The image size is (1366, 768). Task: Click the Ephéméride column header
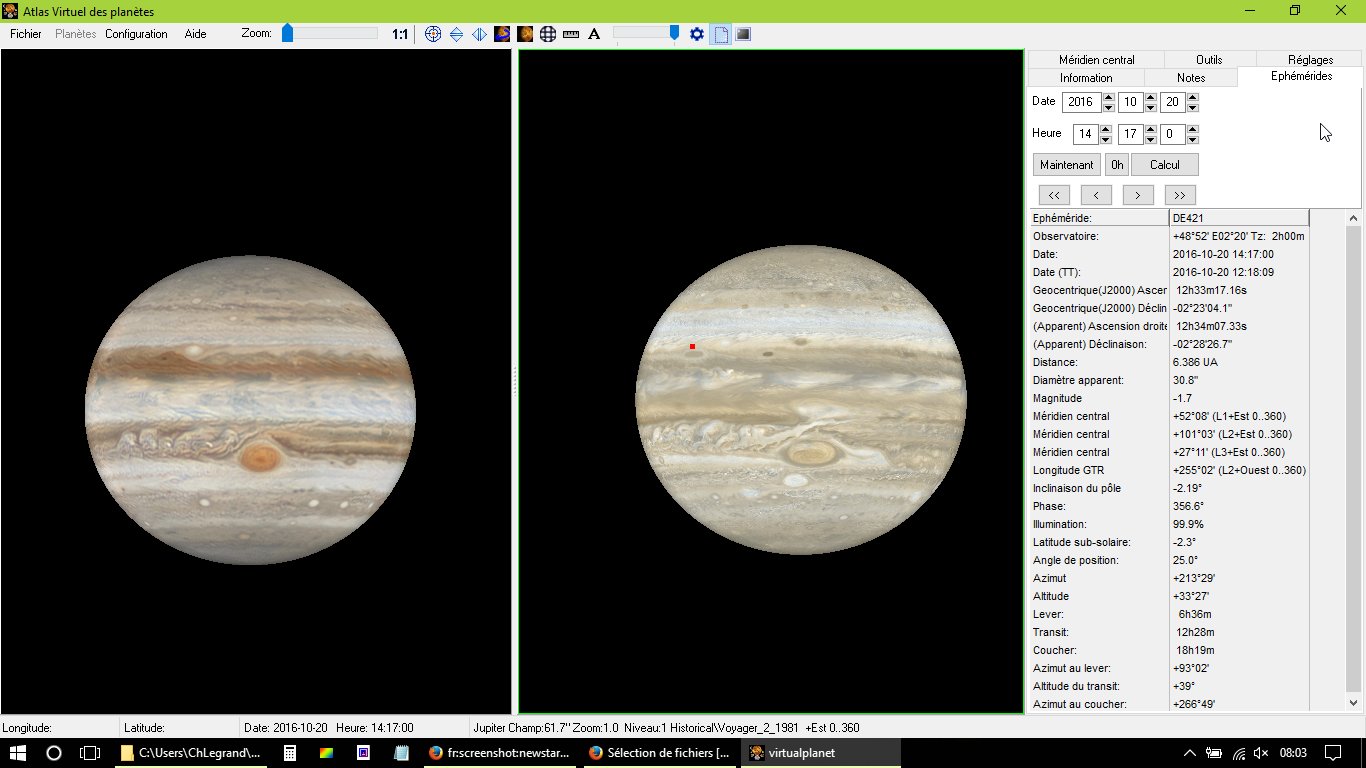(1099, 218)
